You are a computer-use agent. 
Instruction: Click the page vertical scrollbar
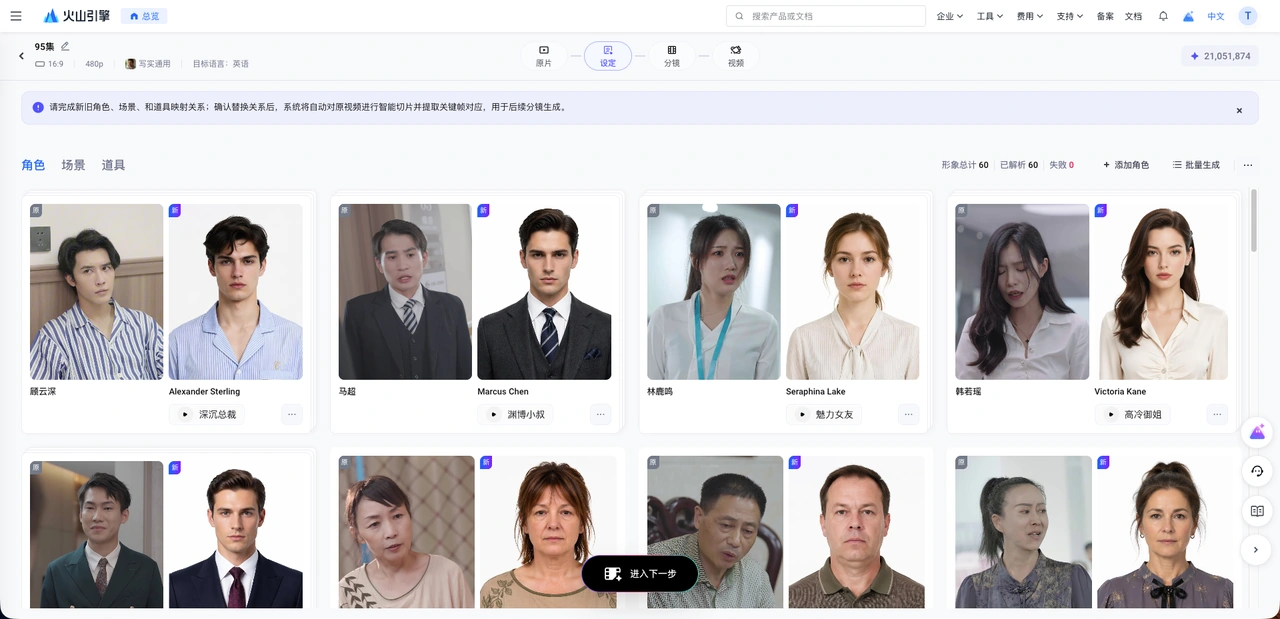click(1255, 222)
